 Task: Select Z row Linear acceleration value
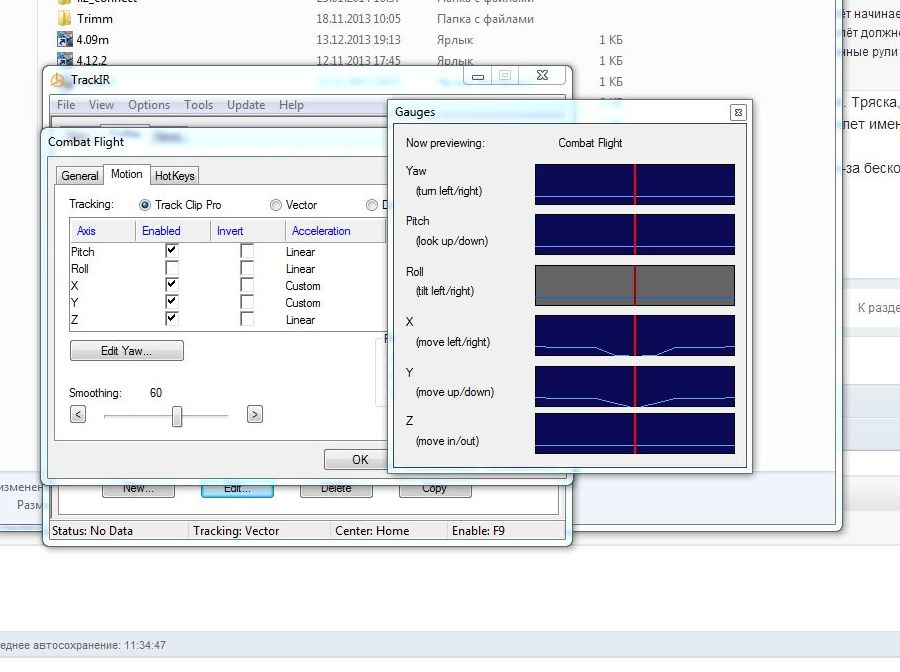[x=300, y=320]
